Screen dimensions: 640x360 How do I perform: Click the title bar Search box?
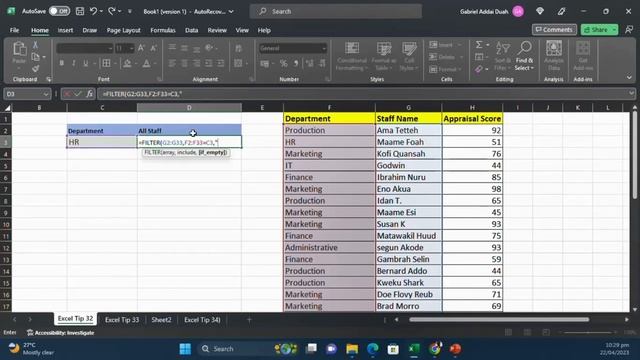(x=336, y=11)
